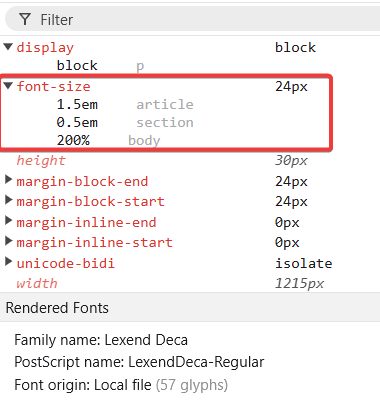Expand the margin-inline-end arrow
The height and width of the screenshot is (417, 380).
pyautogui.click(x=9, y=221)
